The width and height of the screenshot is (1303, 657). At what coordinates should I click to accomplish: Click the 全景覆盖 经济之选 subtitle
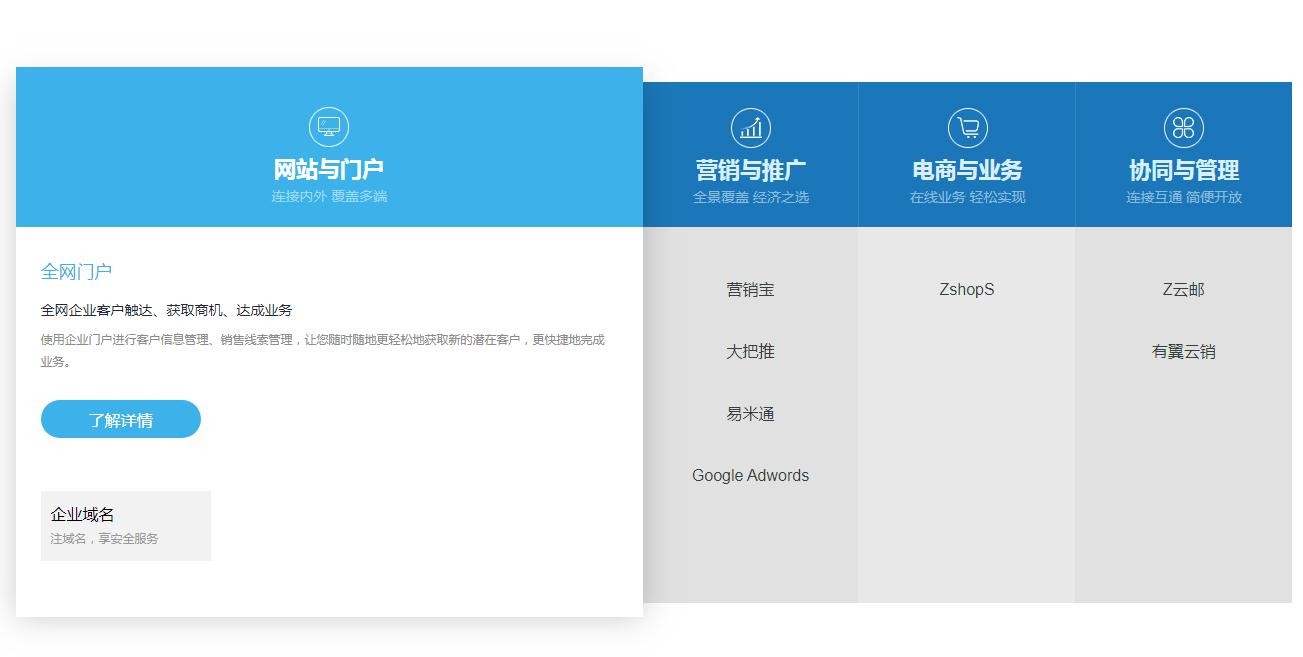tap(750, 197)
